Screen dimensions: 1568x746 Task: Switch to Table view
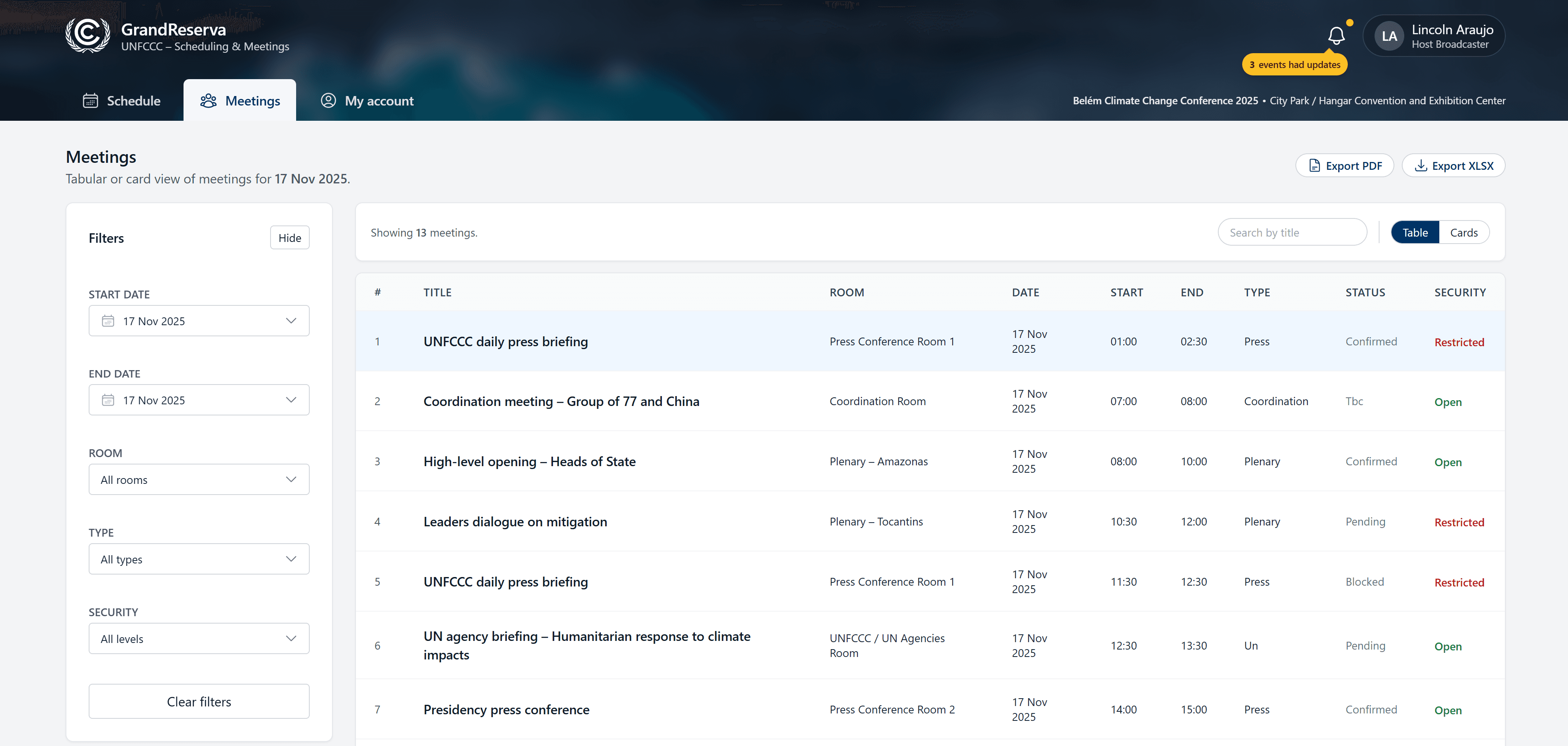point(1415,232)
